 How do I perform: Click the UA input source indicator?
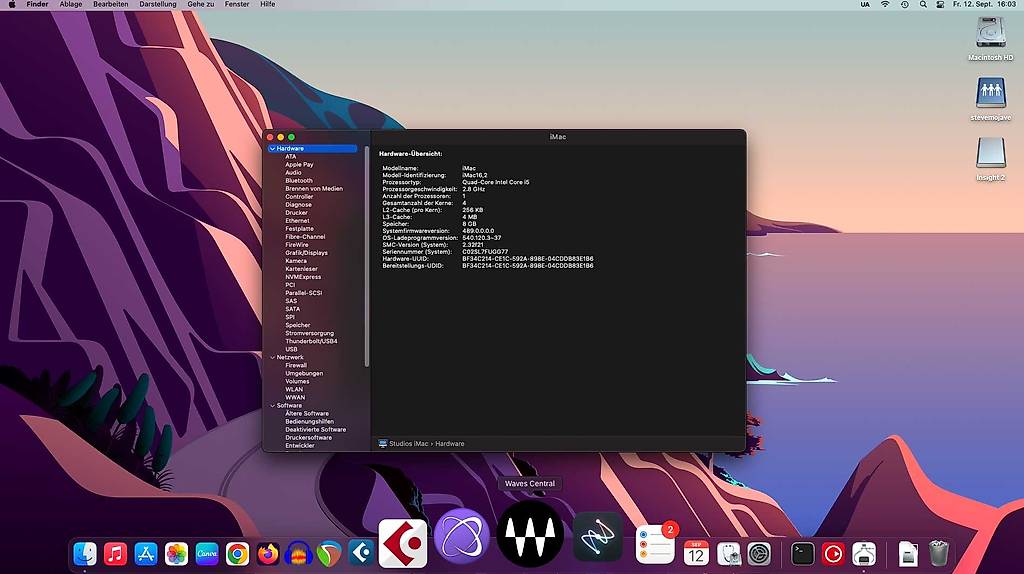pyautogui.click(x=865, y=5)
